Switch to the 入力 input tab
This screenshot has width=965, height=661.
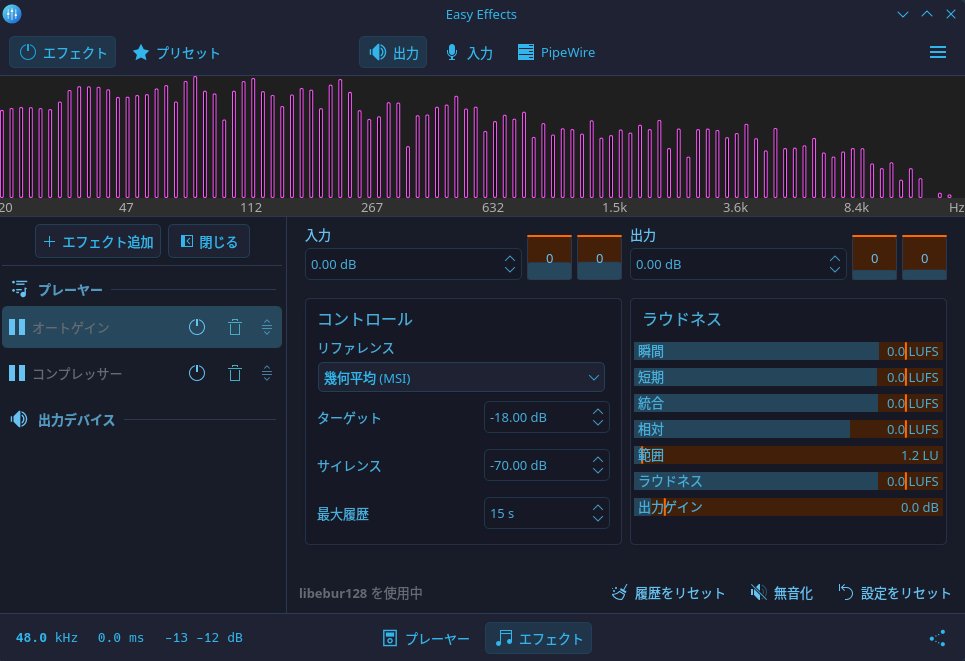point(470,52)
